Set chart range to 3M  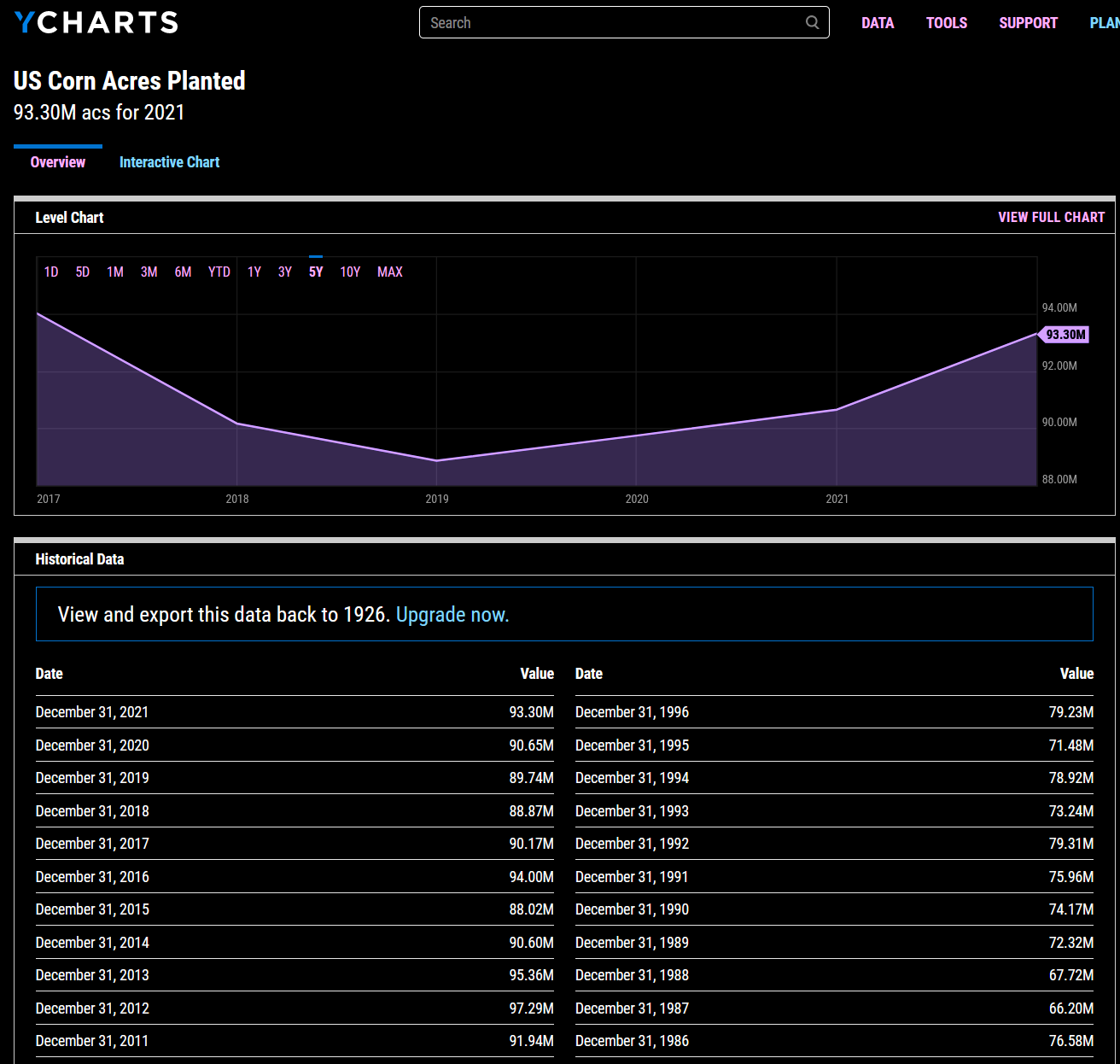coord(149,272)
